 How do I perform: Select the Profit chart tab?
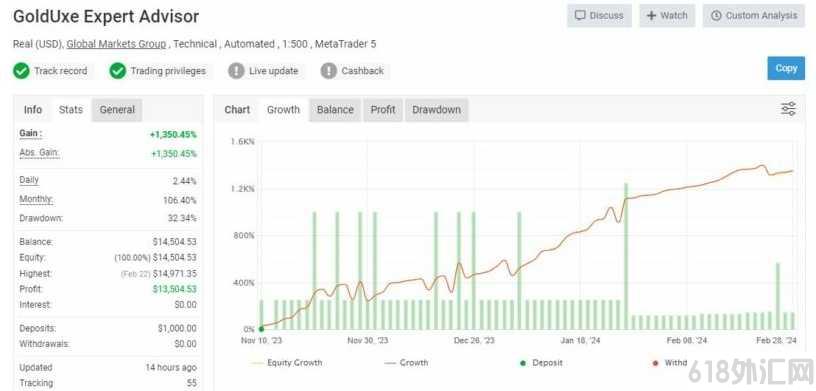pos(383,110)
